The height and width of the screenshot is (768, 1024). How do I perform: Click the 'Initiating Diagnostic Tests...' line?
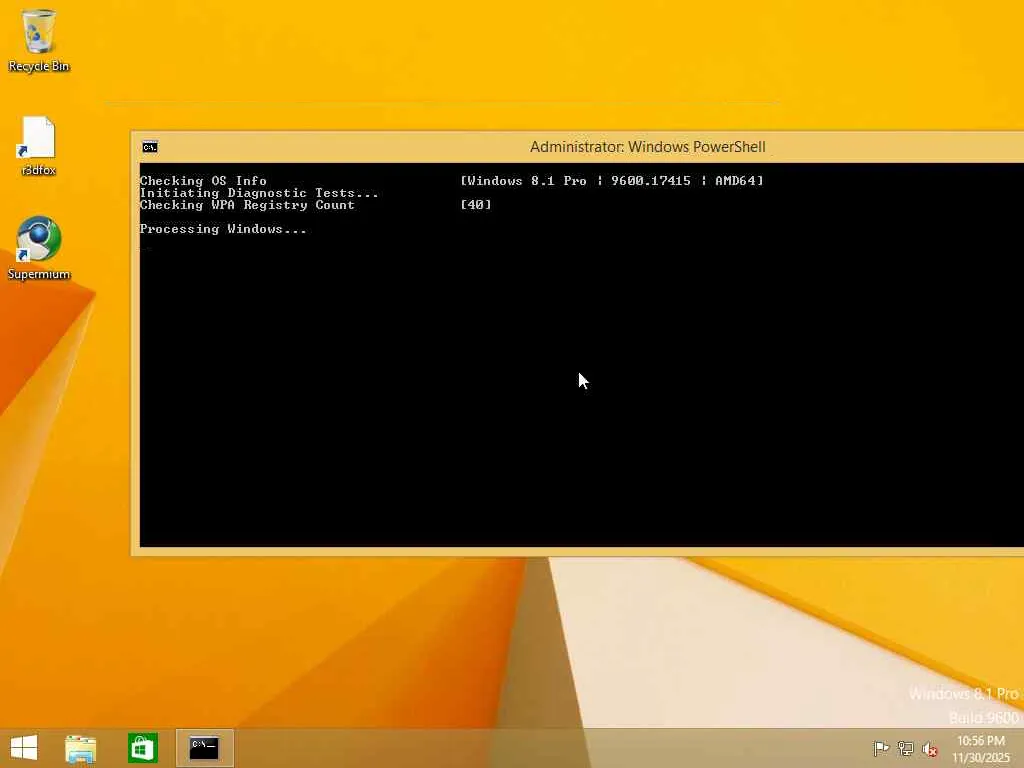[259, 193]
